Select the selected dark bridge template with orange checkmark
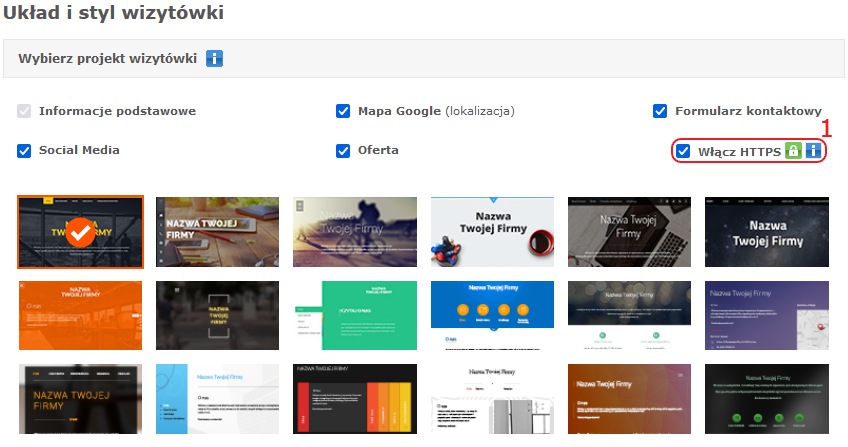 pos(81,232)
